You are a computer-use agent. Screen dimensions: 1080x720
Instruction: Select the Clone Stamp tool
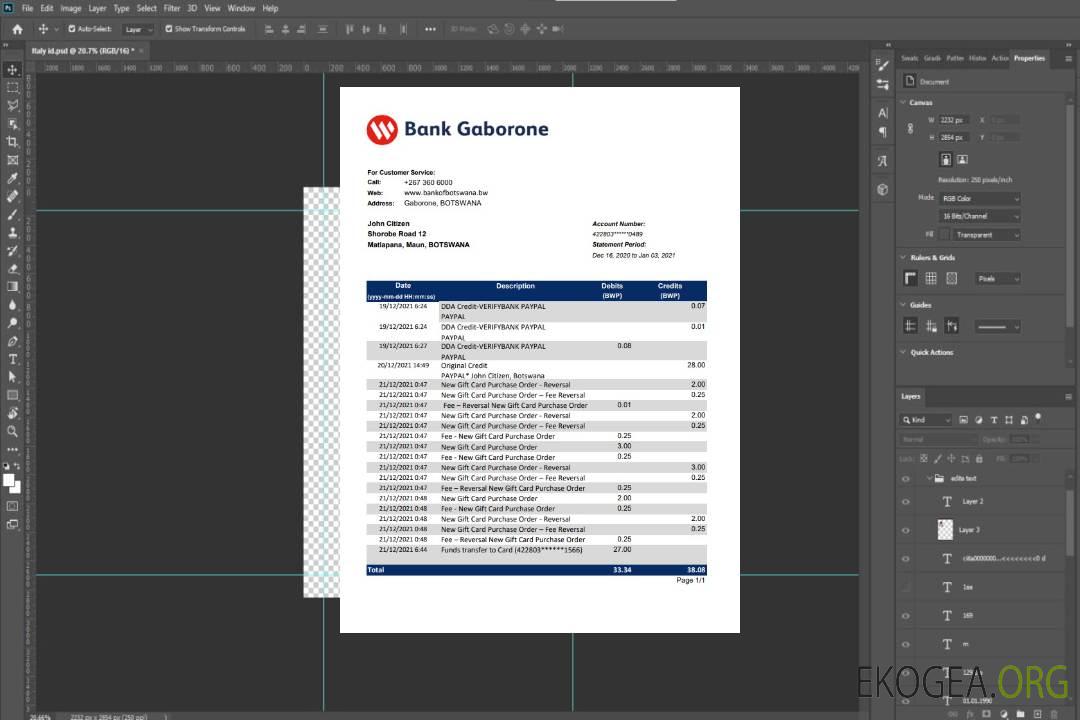[x=12, y=232]
